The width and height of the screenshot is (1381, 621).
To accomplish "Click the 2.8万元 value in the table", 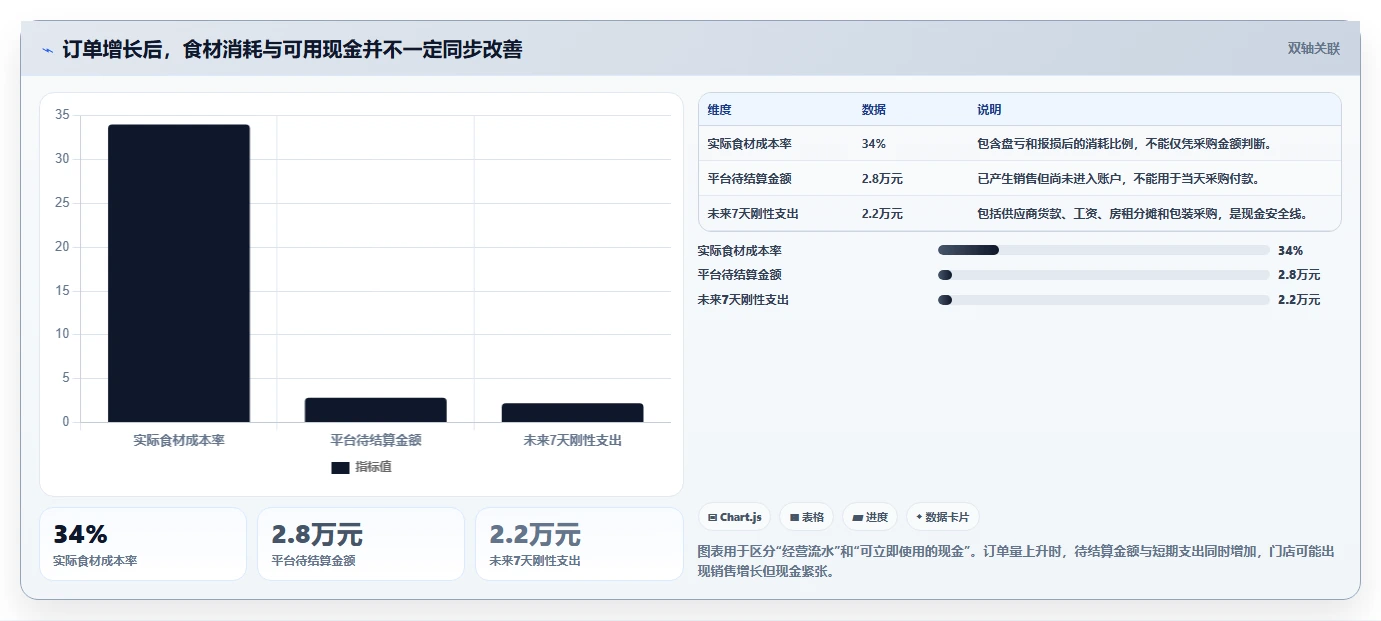I will click(x=882, y=179).
